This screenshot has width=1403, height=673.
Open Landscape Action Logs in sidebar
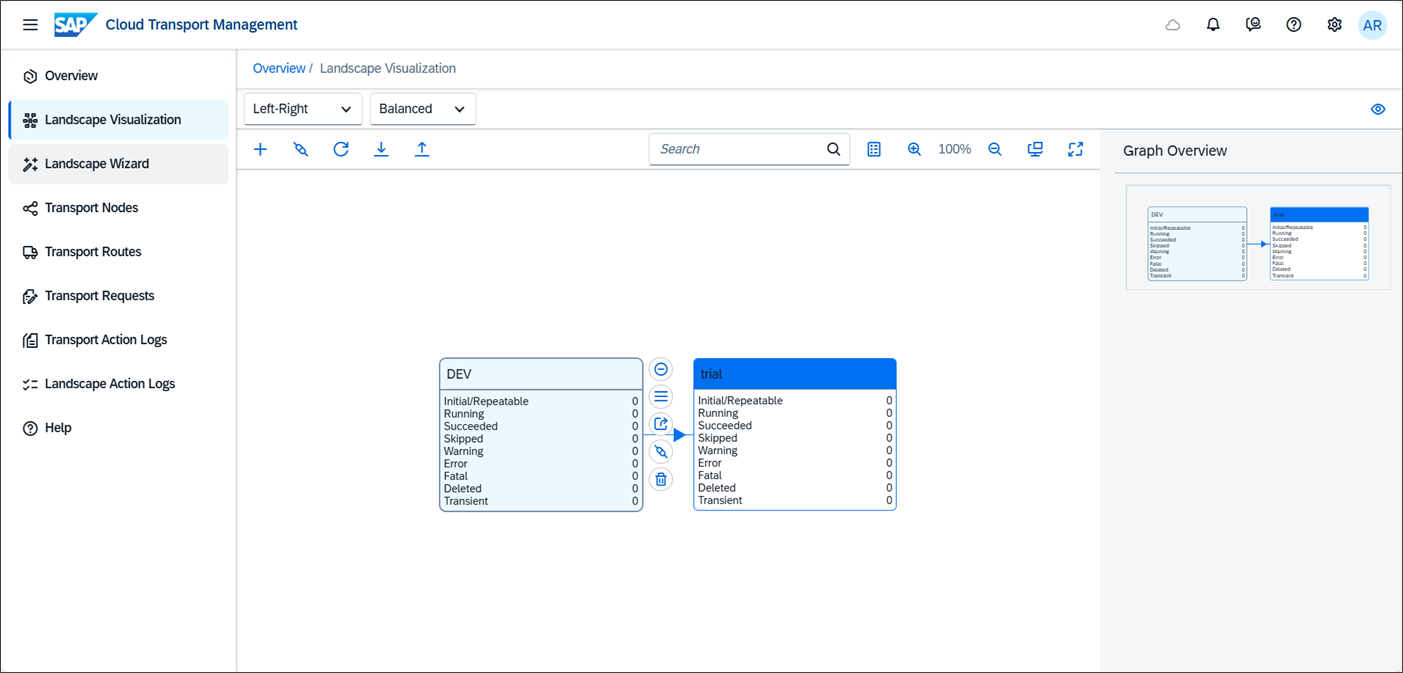coord(118,384)
